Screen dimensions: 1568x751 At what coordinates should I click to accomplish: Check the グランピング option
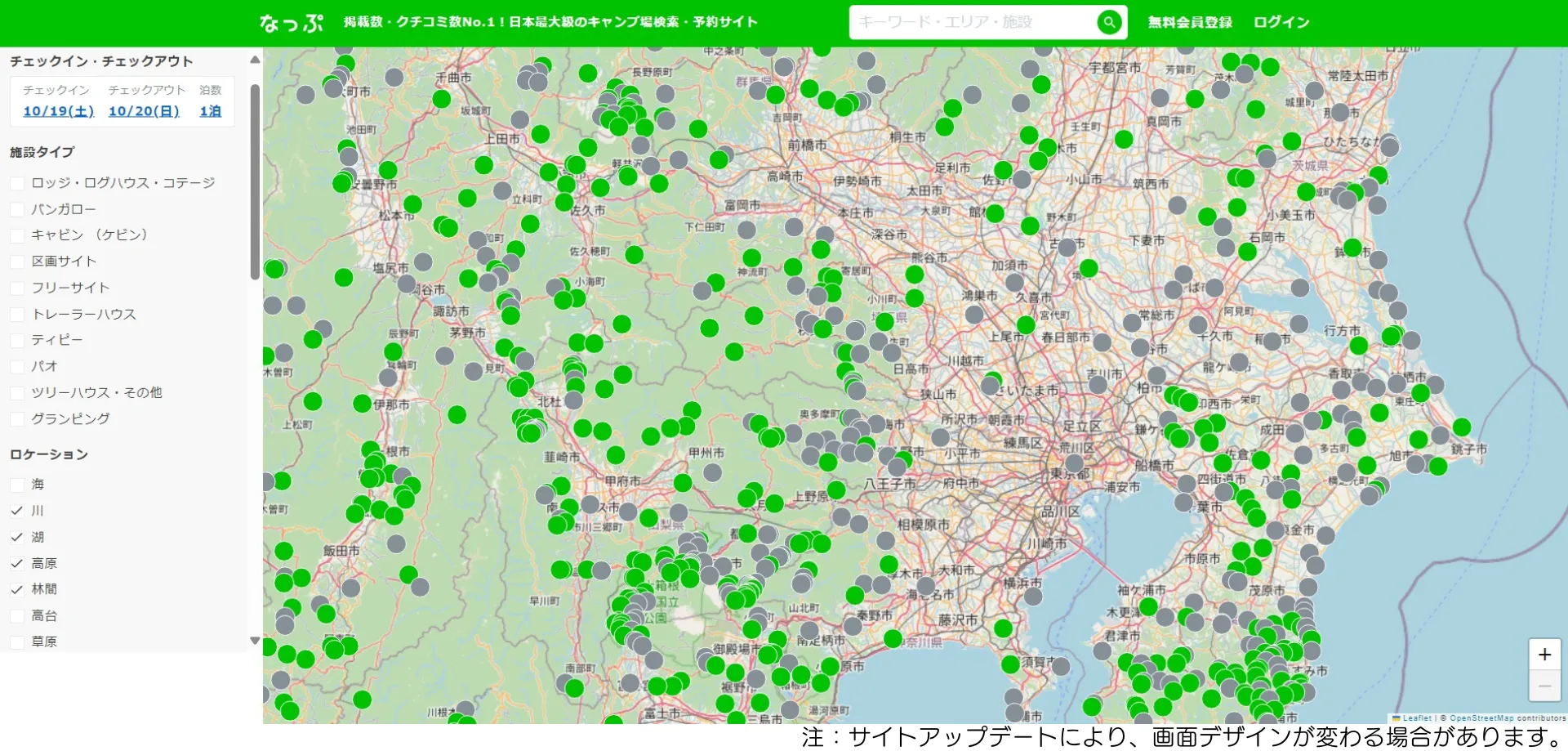(x=17, y=418)
